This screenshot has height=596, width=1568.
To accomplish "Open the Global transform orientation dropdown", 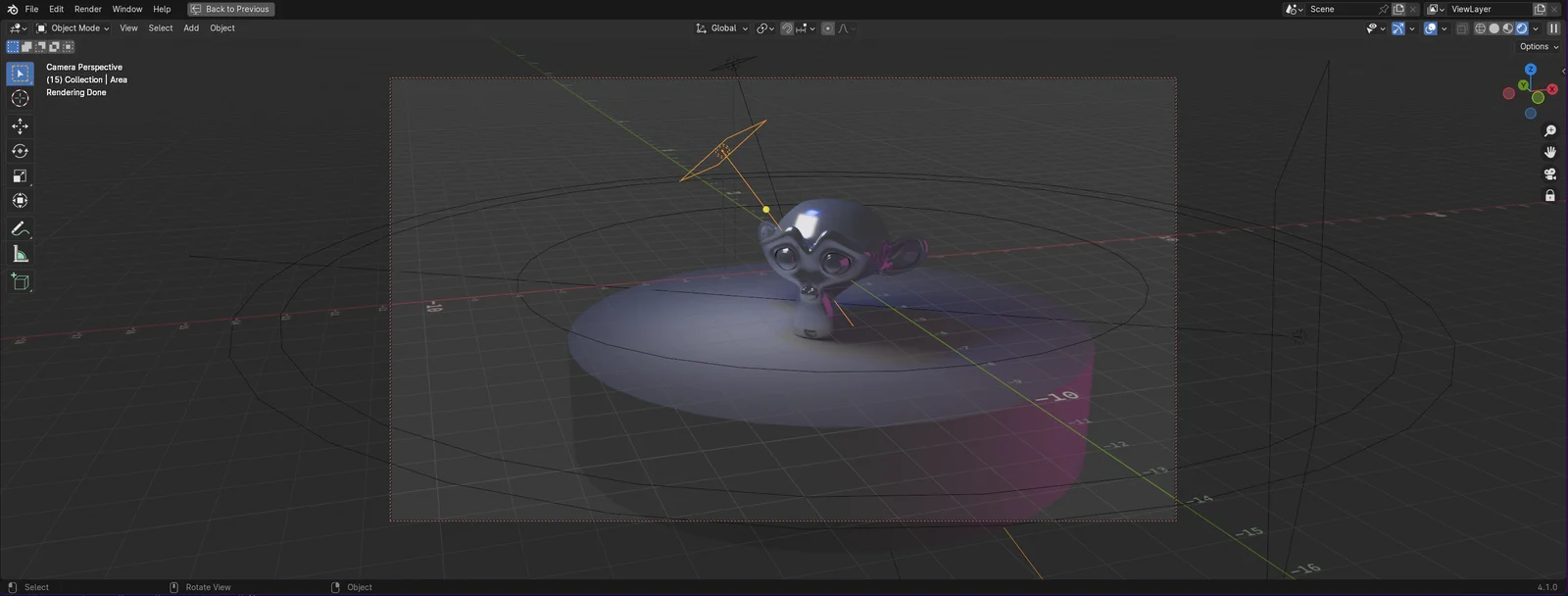I will point(722,28).
